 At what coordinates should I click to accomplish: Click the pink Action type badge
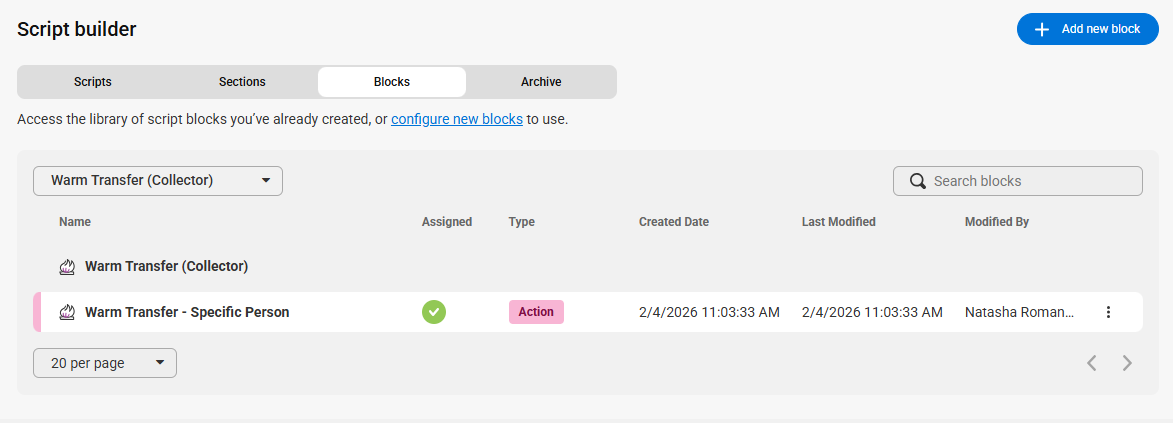click(536, 312)
